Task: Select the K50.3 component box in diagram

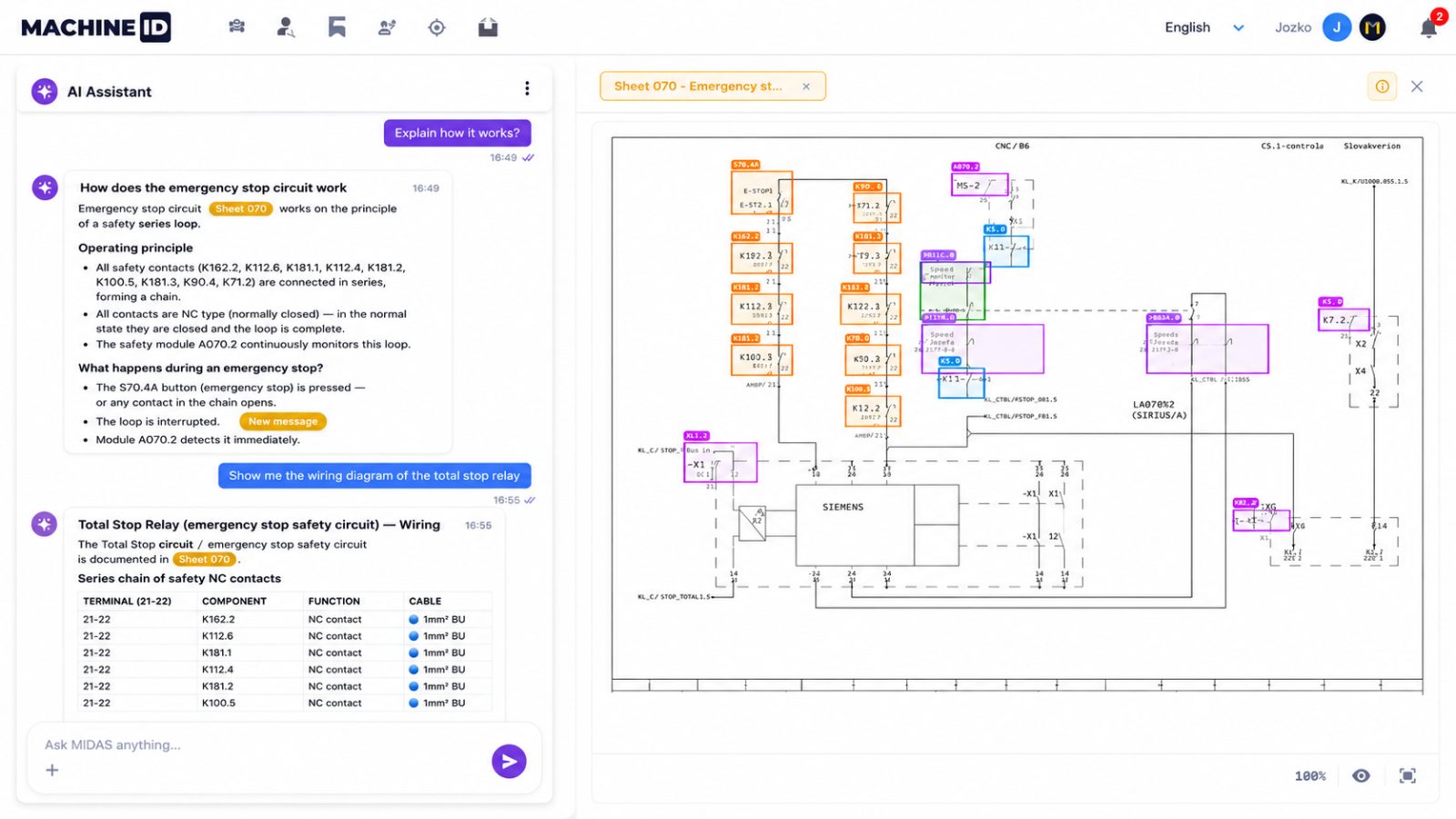Action: [873, 359]
